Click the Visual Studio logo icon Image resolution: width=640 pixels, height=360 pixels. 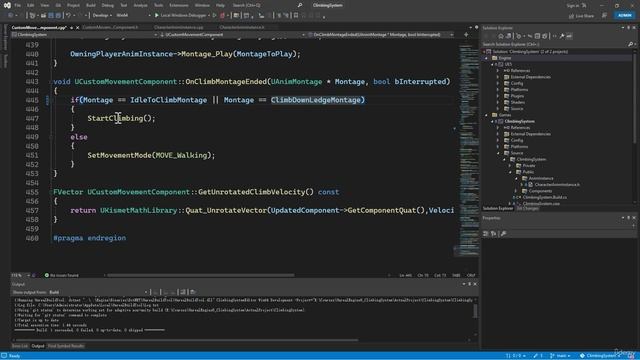point(7,5)
